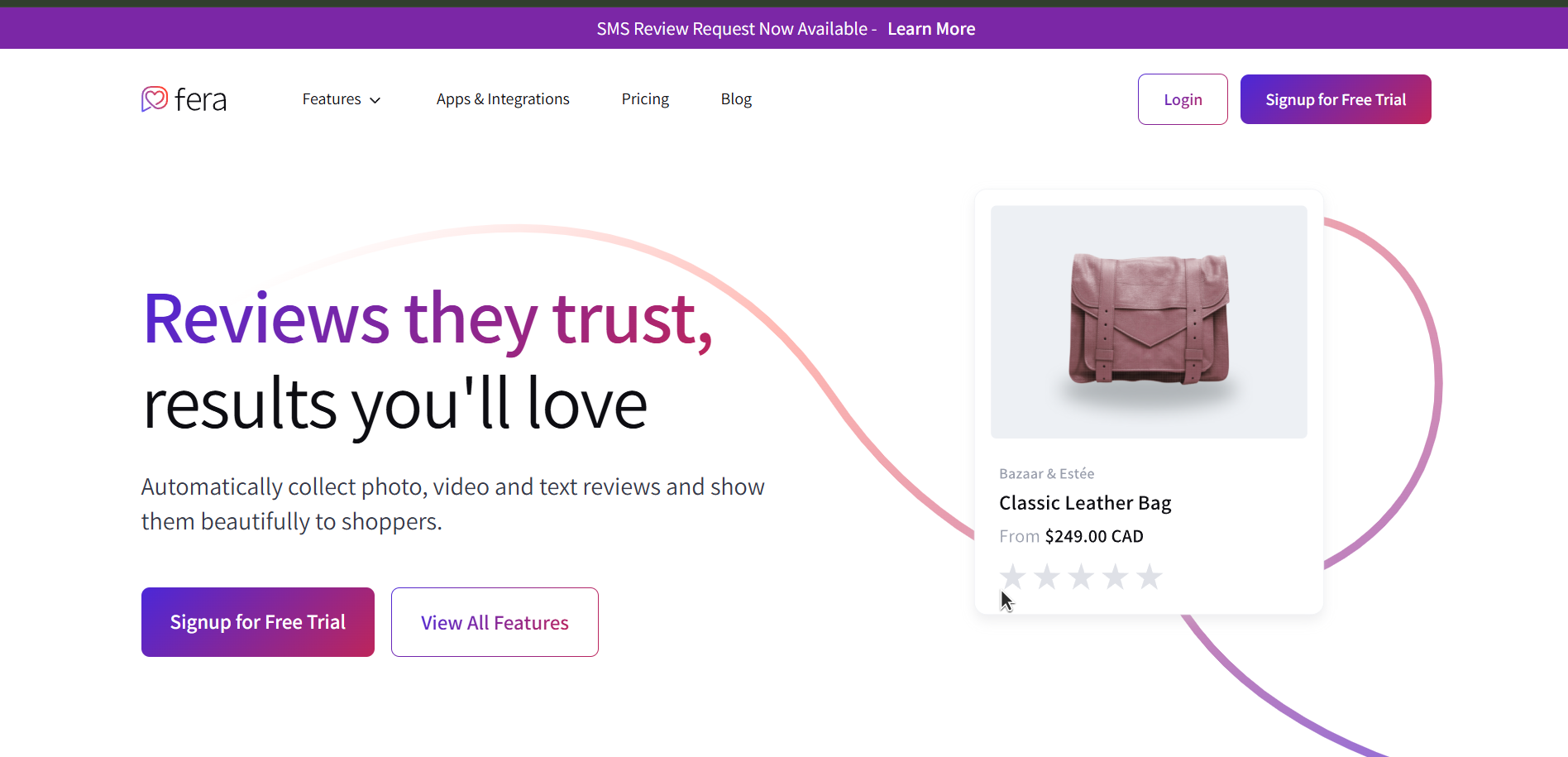The image size is (1568, 757).
Task: Click the Bazaar & Estée brand name
Action: 1046,474
